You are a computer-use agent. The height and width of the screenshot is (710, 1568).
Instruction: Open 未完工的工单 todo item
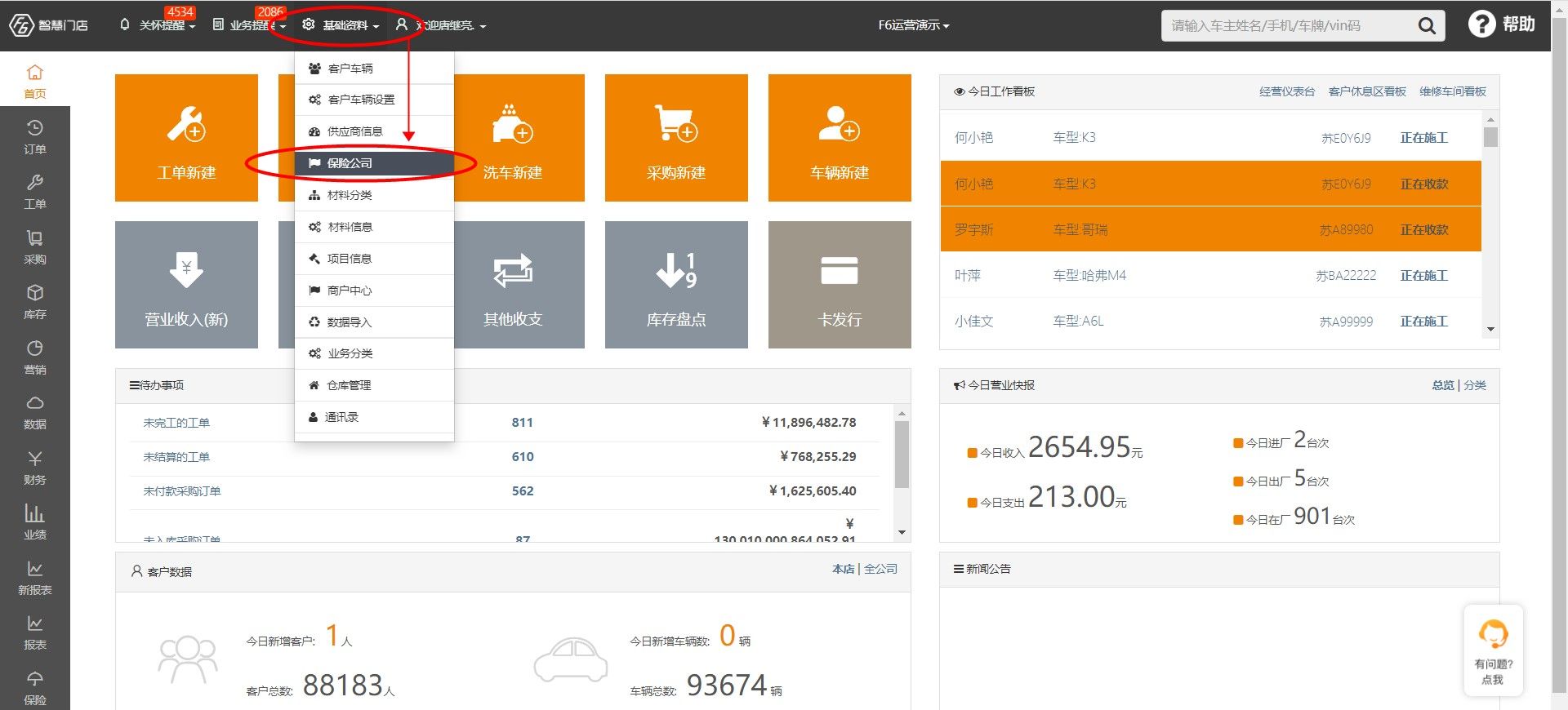pyautogui.click(x=176, y=423)
